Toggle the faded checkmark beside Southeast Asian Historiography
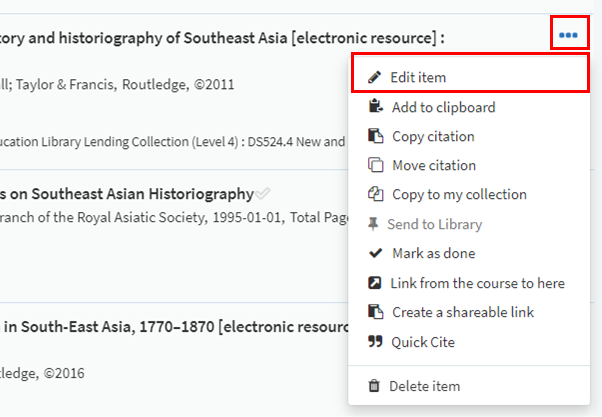The width and height of the screenshot is (602, 417). [262, 193]
